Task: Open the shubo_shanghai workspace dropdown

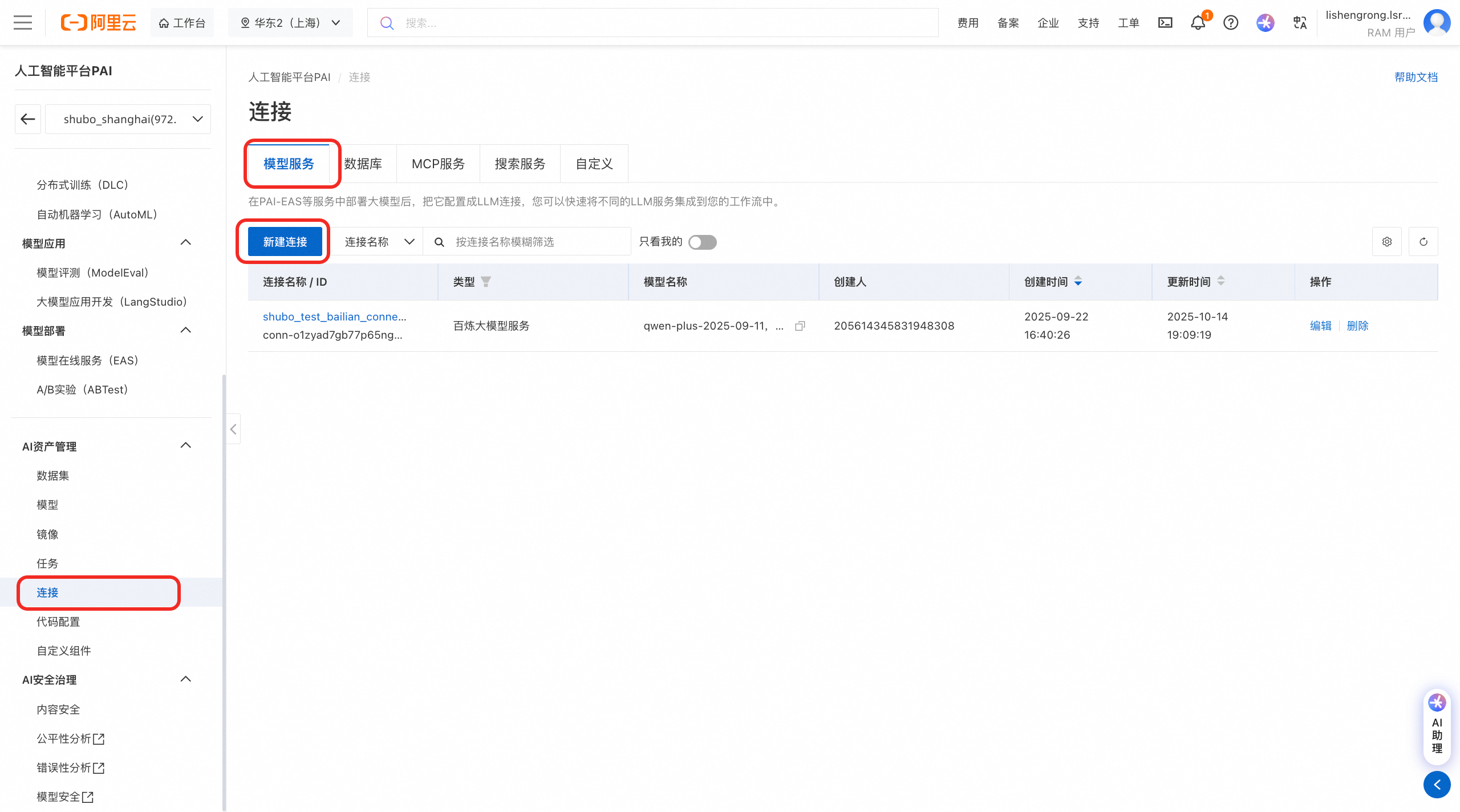Action: coord(128,119)
